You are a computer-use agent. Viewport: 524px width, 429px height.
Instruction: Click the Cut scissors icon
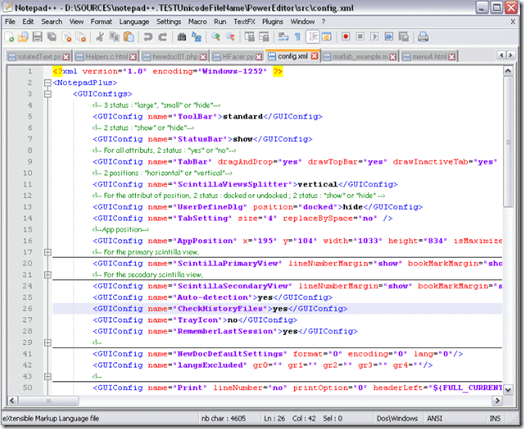click(x=100, y=37)
